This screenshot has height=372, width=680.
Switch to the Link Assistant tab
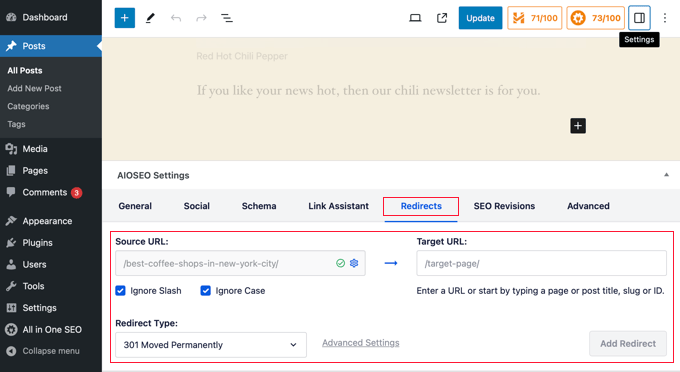point(338,206)
